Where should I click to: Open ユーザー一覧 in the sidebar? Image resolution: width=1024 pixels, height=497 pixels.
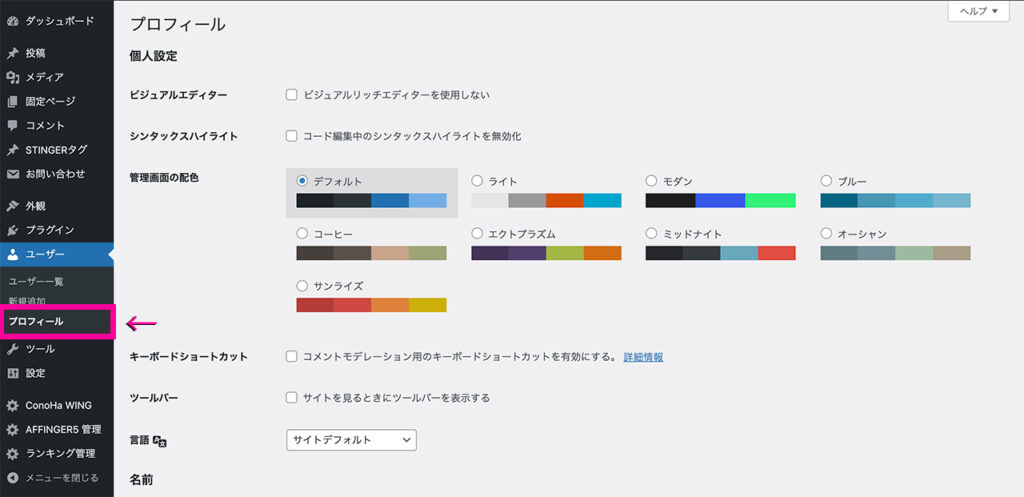tap(36, 282)
